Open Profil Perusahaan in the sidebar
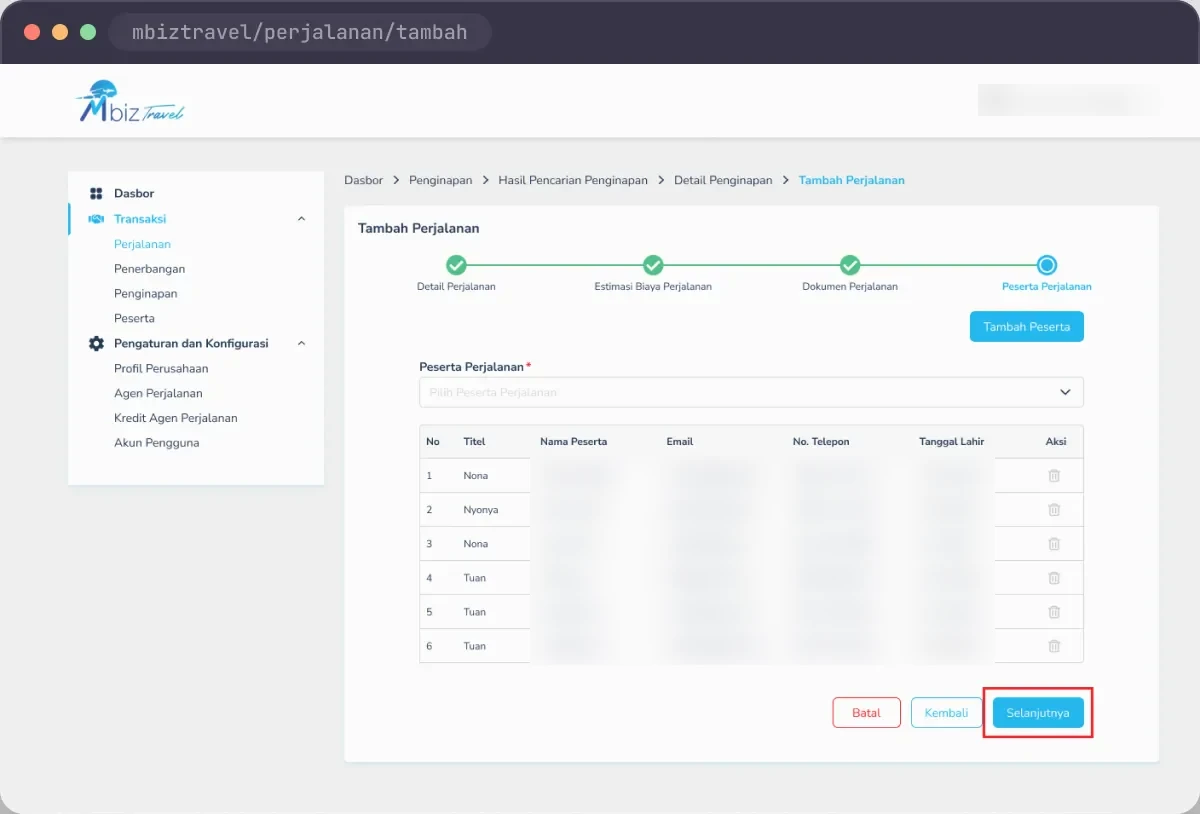 point(161,368)
